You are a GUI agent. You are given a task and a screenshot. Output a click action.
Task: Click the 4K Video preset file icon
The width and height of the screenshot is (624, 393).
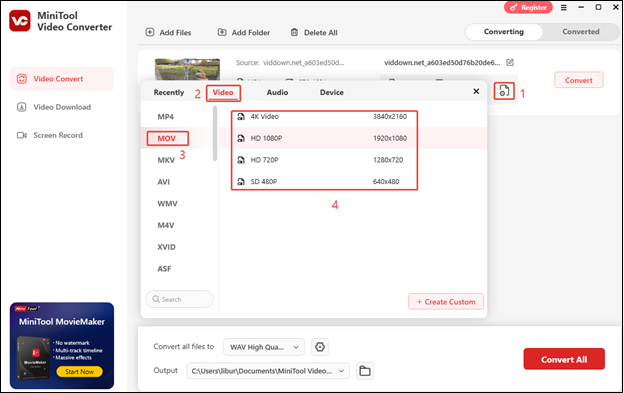[x=241, y=117]
